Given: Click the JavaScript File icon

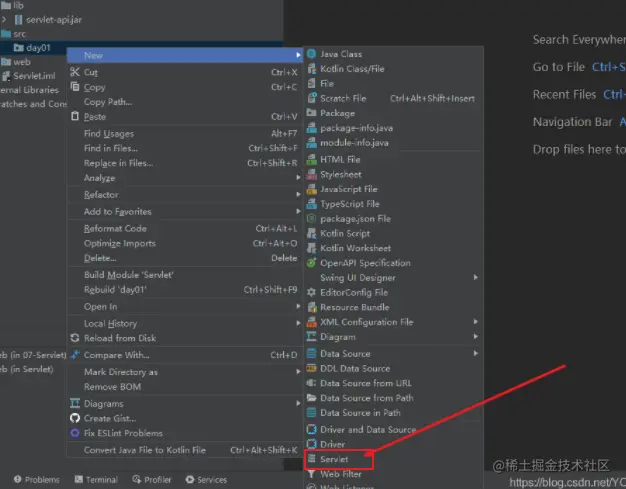Looking at the screenshot, I should (311, 189).
